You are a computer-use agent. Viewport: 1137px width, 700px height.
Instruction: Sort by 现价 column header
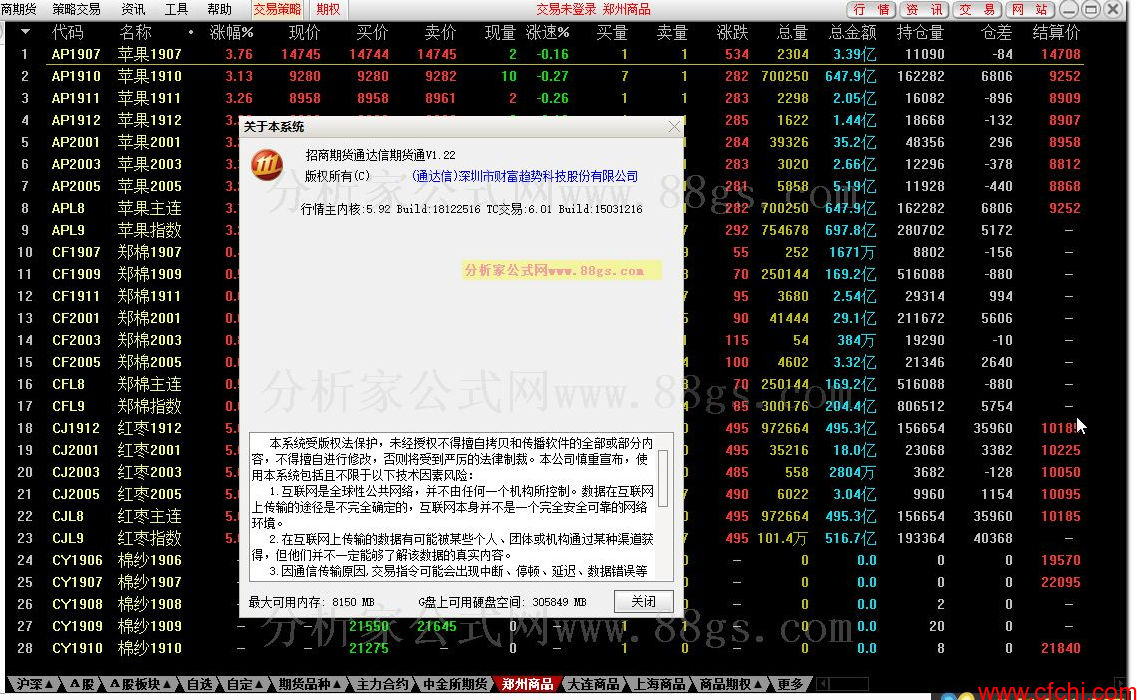304,33
